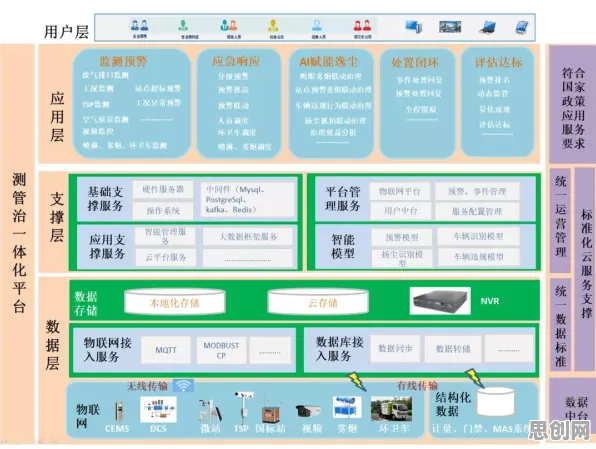Select the CEMS device icon
Image resolution: width=596 pixels, height=449 pixels.
[x=119, y=411]
